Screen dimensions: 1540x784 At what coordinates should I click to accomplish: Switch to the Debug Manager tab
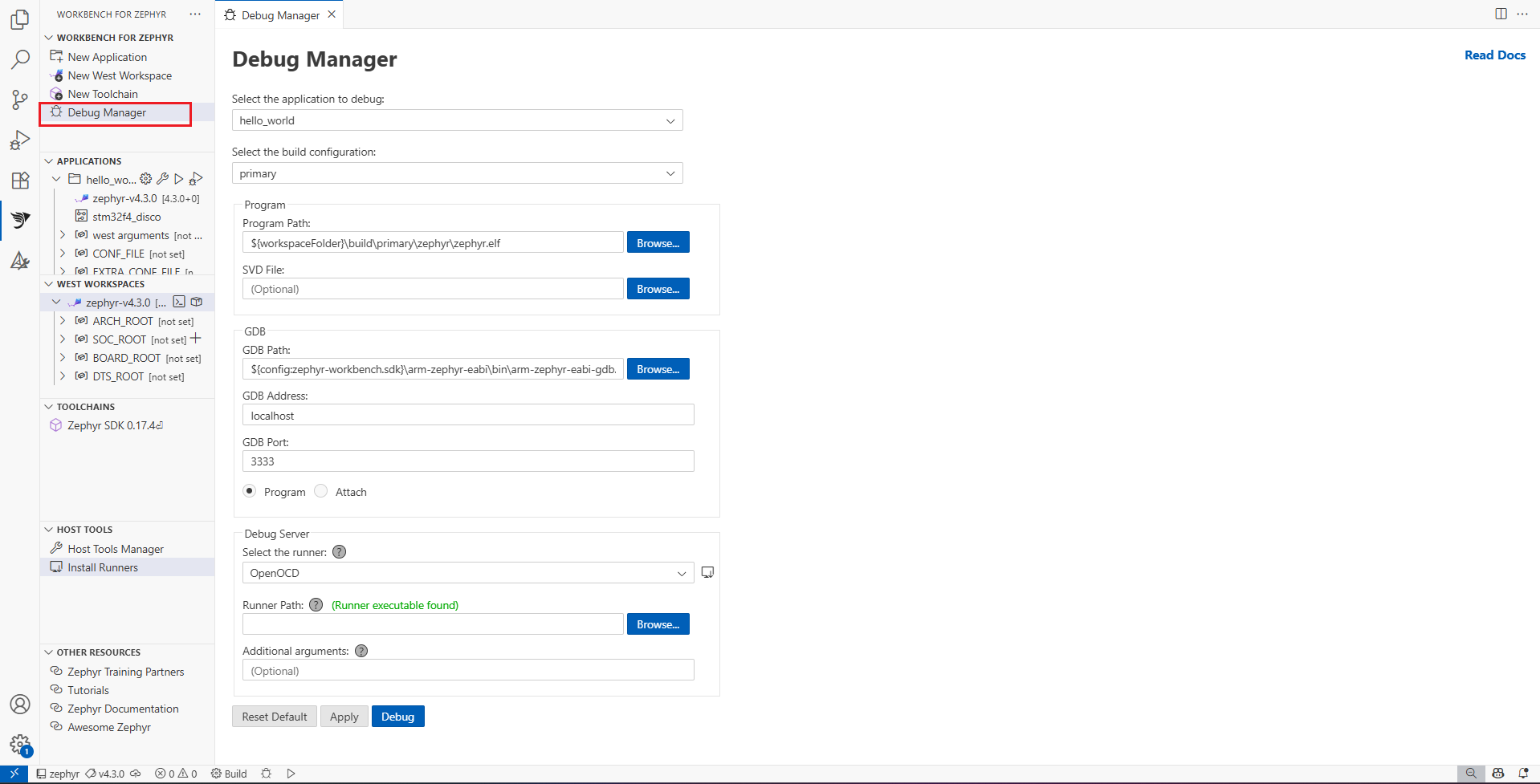click(x=280, y=14)
